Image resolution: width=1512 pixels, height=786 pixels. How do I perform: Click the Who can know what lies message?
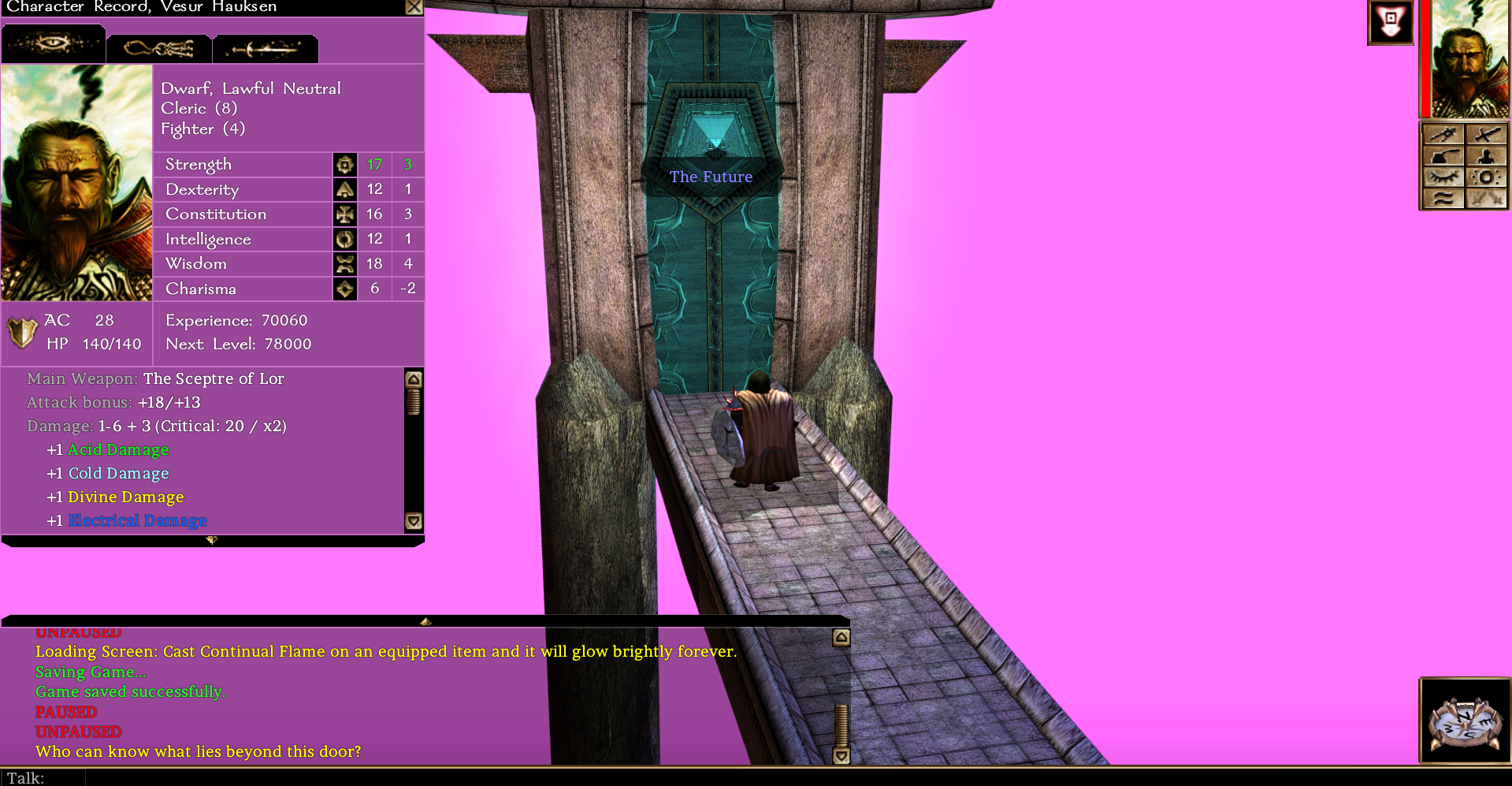[x=198, y=751]
